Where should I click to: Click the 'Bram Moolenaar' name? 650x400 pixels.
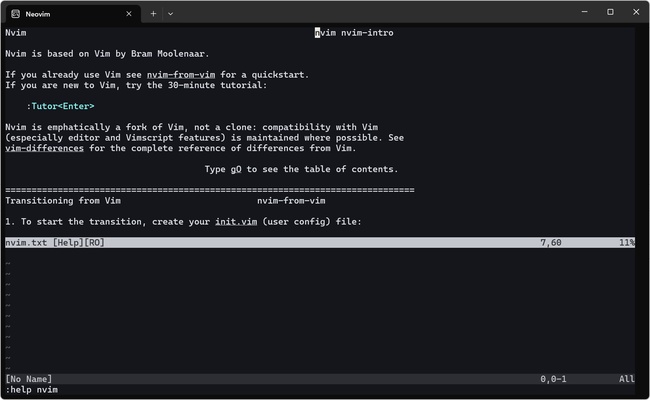point(167,54)
